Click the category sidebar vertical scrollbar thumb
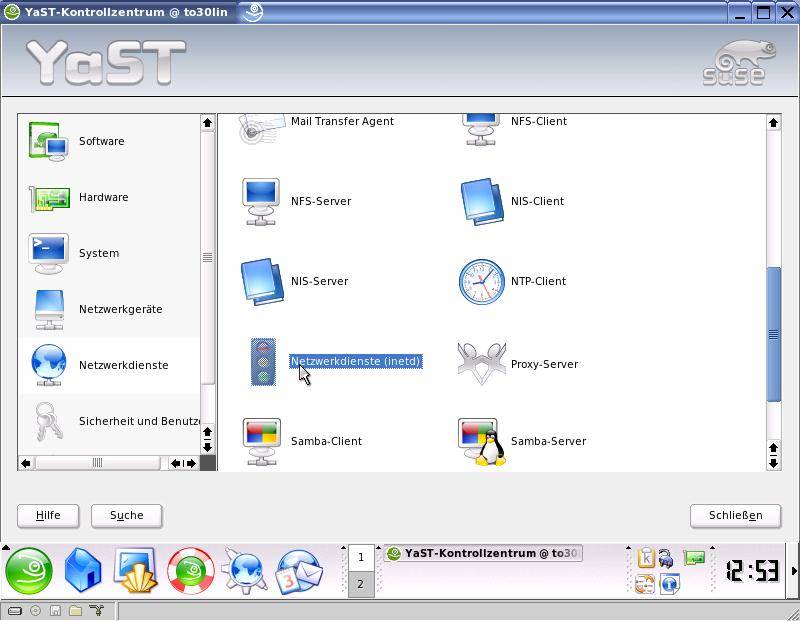The height and width of the screenshot is (621, 800). pyautogui.click(x=207, y=257)
